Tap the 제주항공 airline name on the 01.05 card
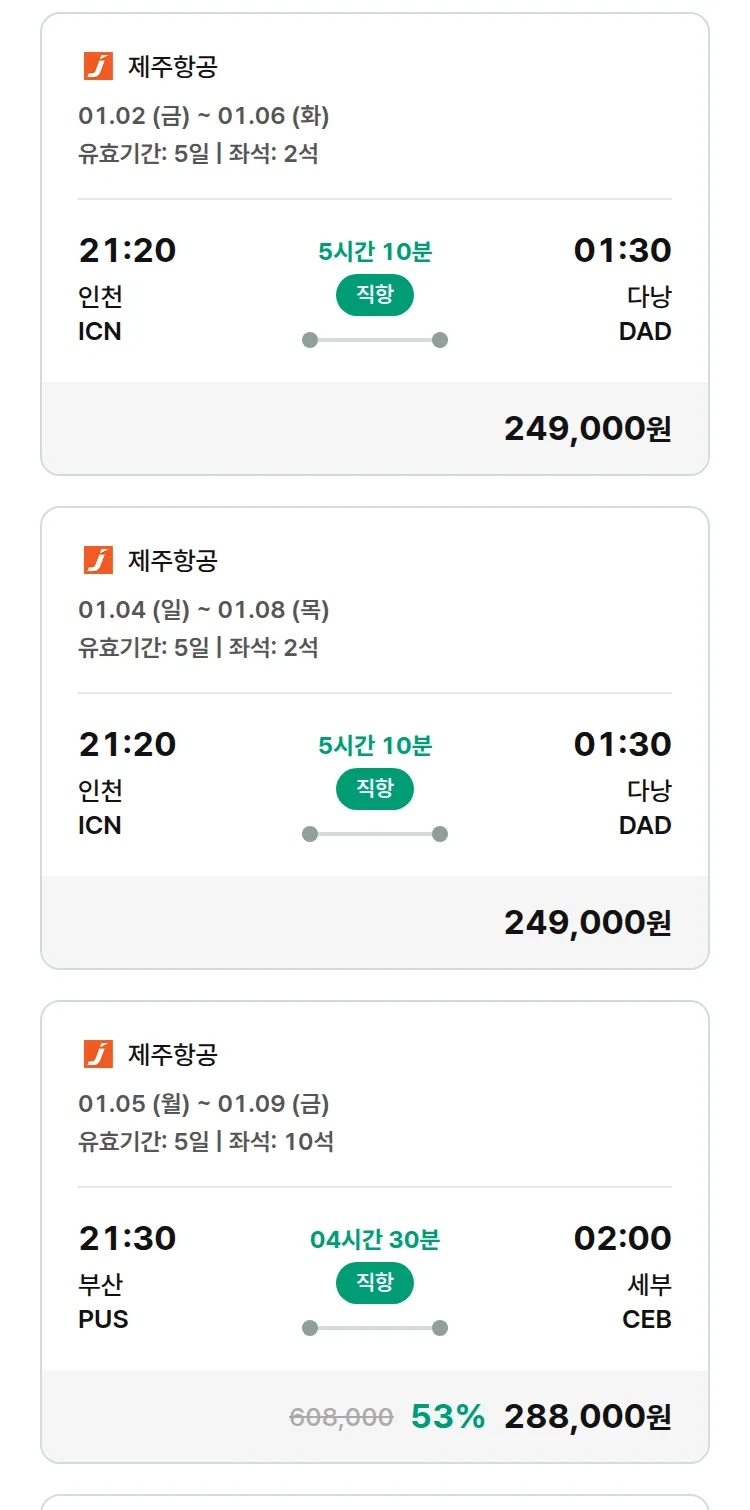Screen dimensions: 750x1510 173,1054
